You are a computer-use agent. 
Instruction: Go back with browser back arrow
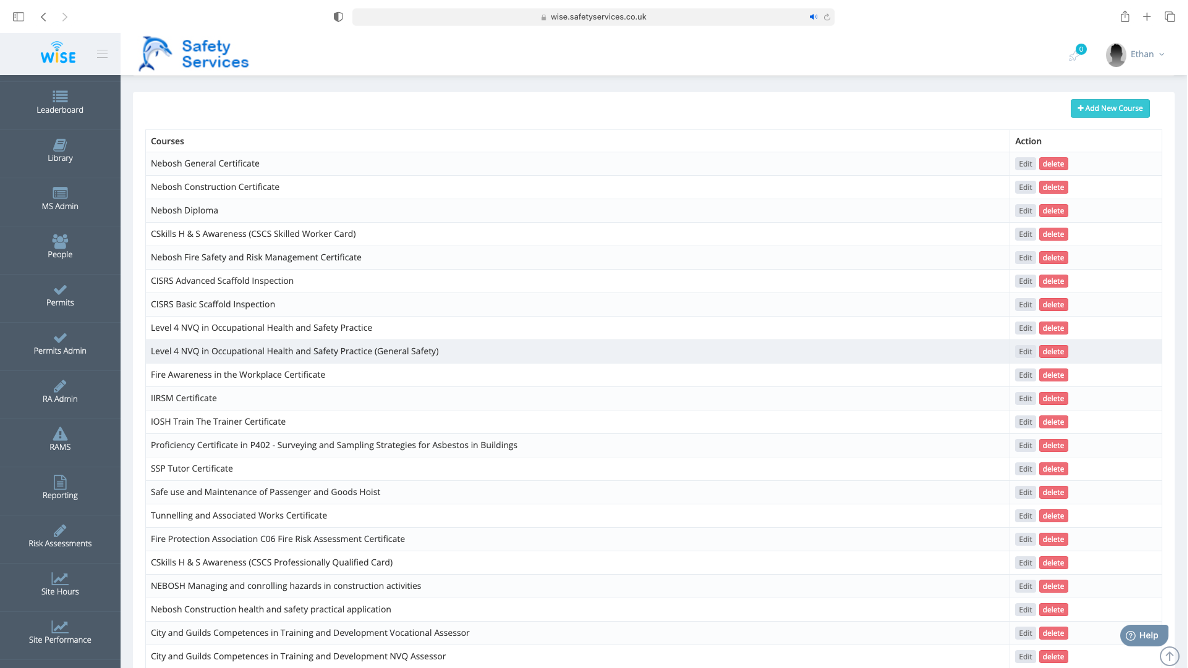pos(43,17)
